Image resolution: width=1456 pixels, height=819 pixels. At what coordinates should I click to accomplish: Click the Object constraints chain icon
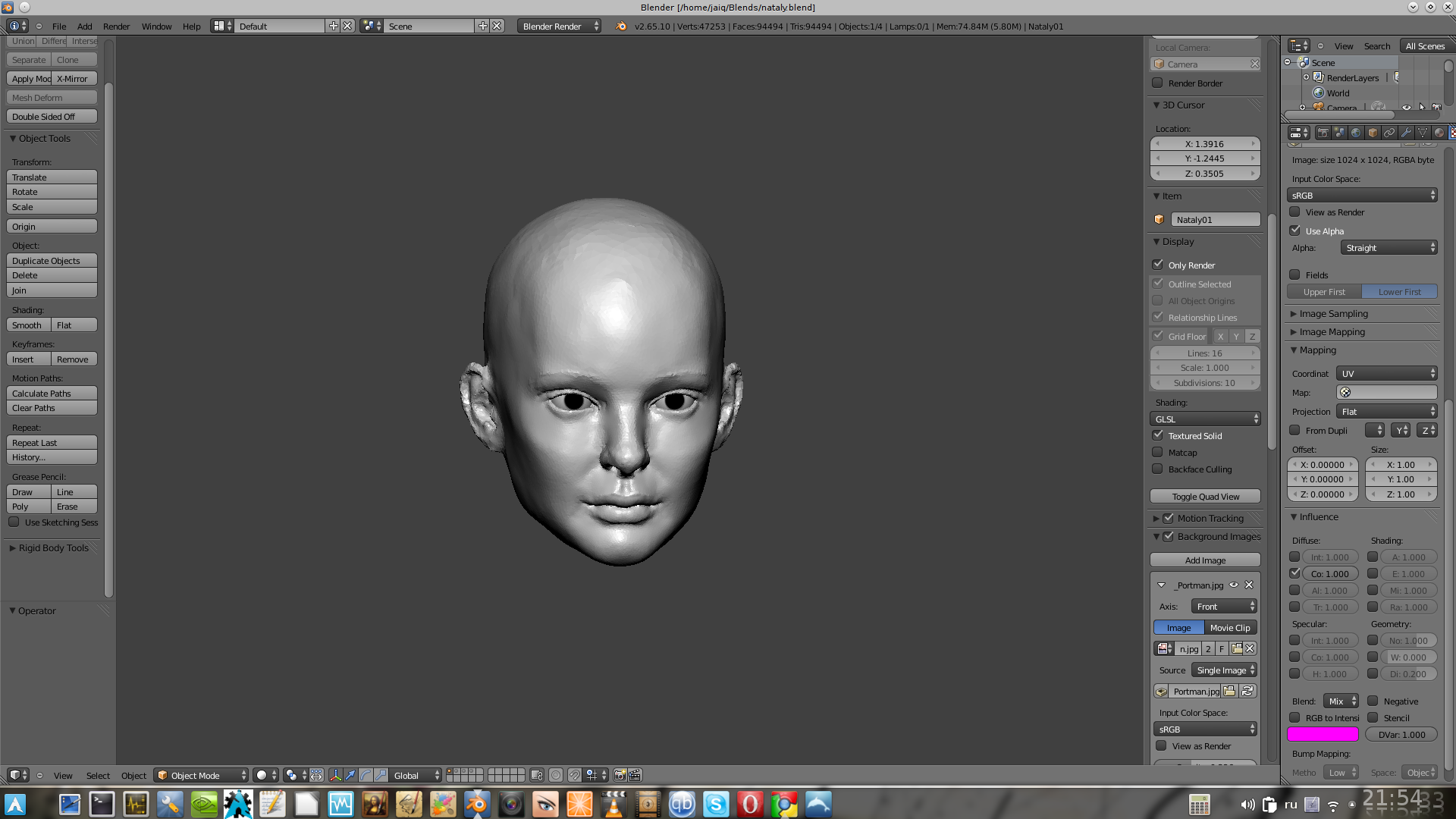click(x=1389, y=133)
